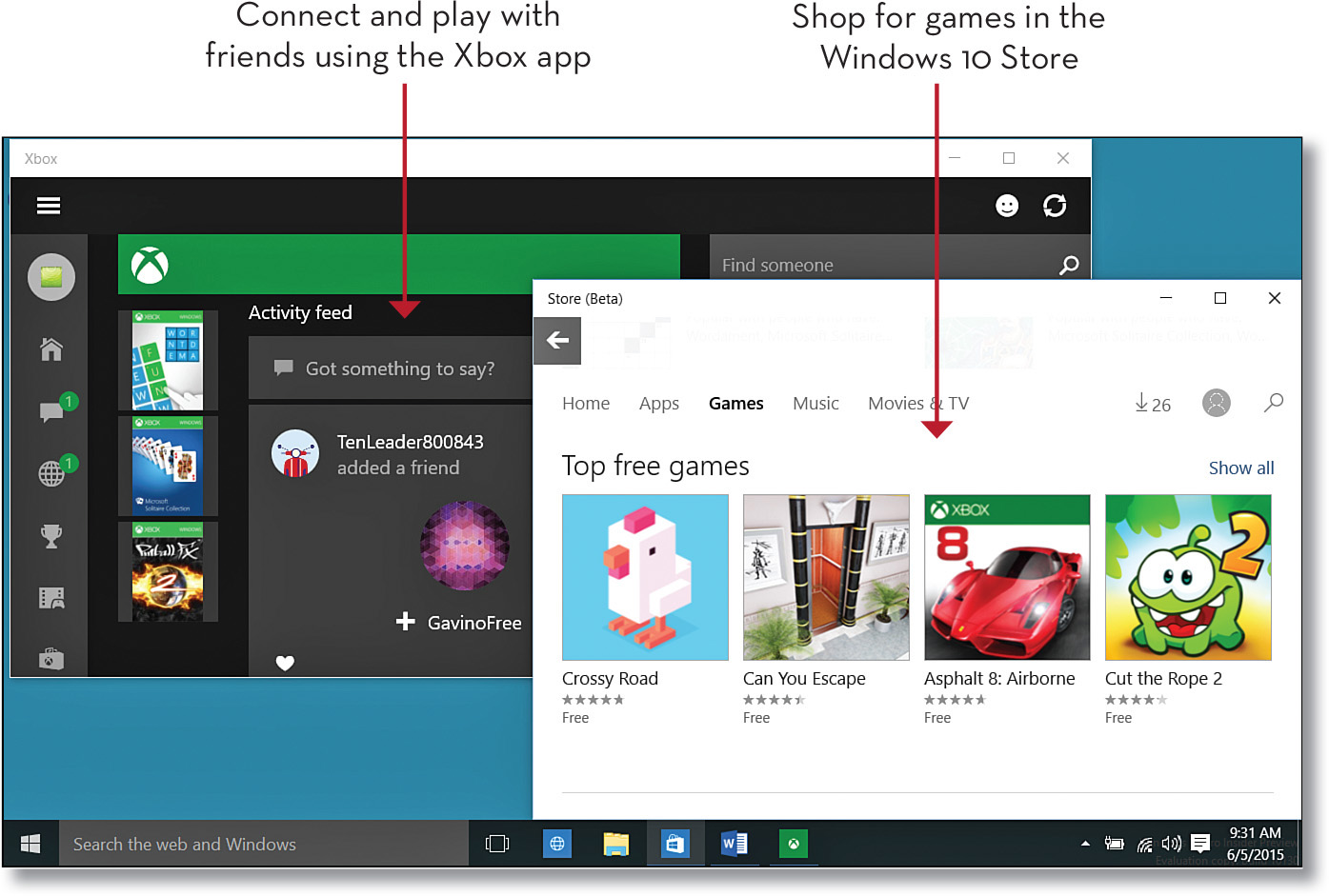
Task: Open the Asphalt 8: Airborne tile
Action: click(x=1007, y=577)
